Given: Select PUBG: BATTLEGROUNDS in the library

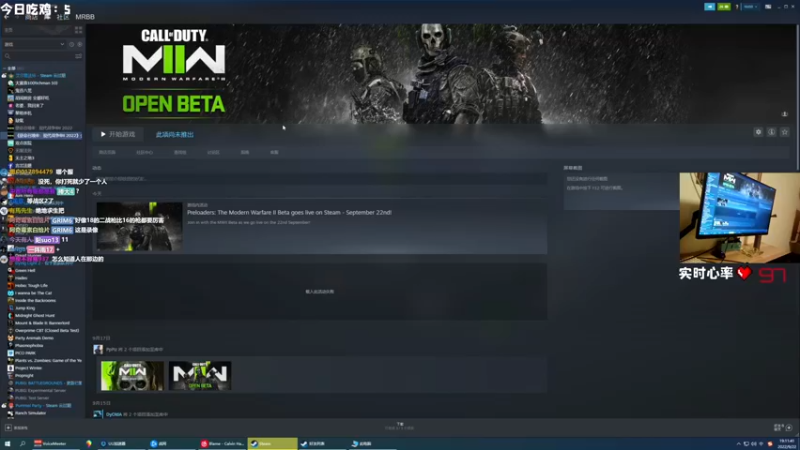Looking at the screenshot, I should pos(48,383).
